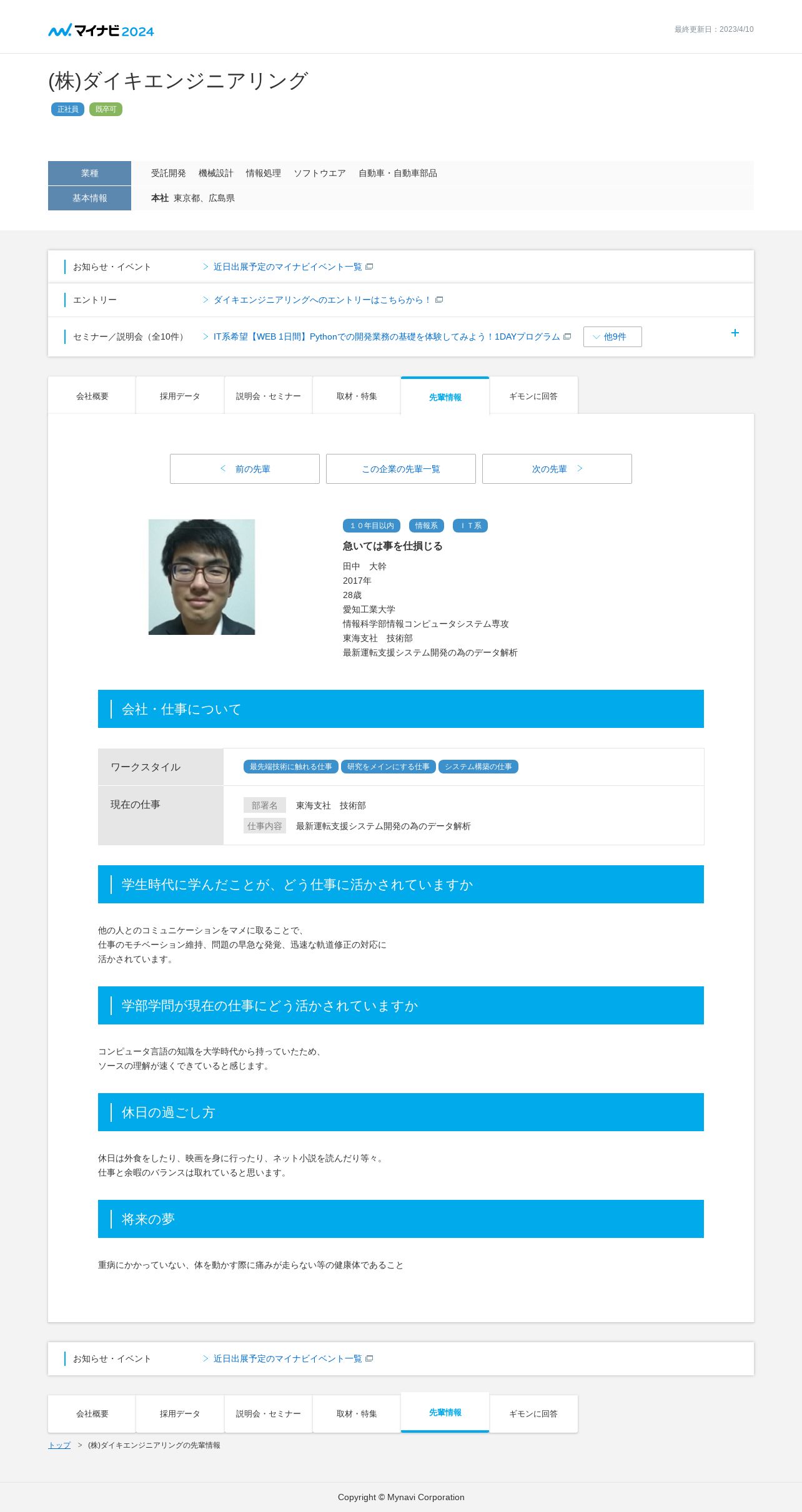Click the 休日の過ごし方 section header
This screenshot has width=802, height=1512.
pos(401,1112)
